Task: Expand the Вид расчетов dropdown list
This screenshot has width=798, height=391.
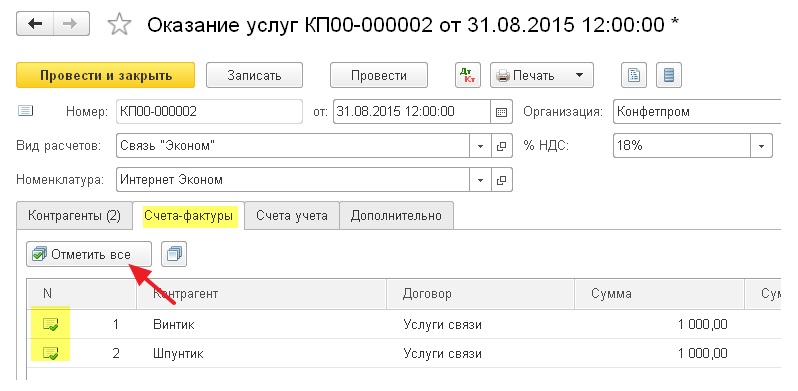Action: [x=480, y=146]
